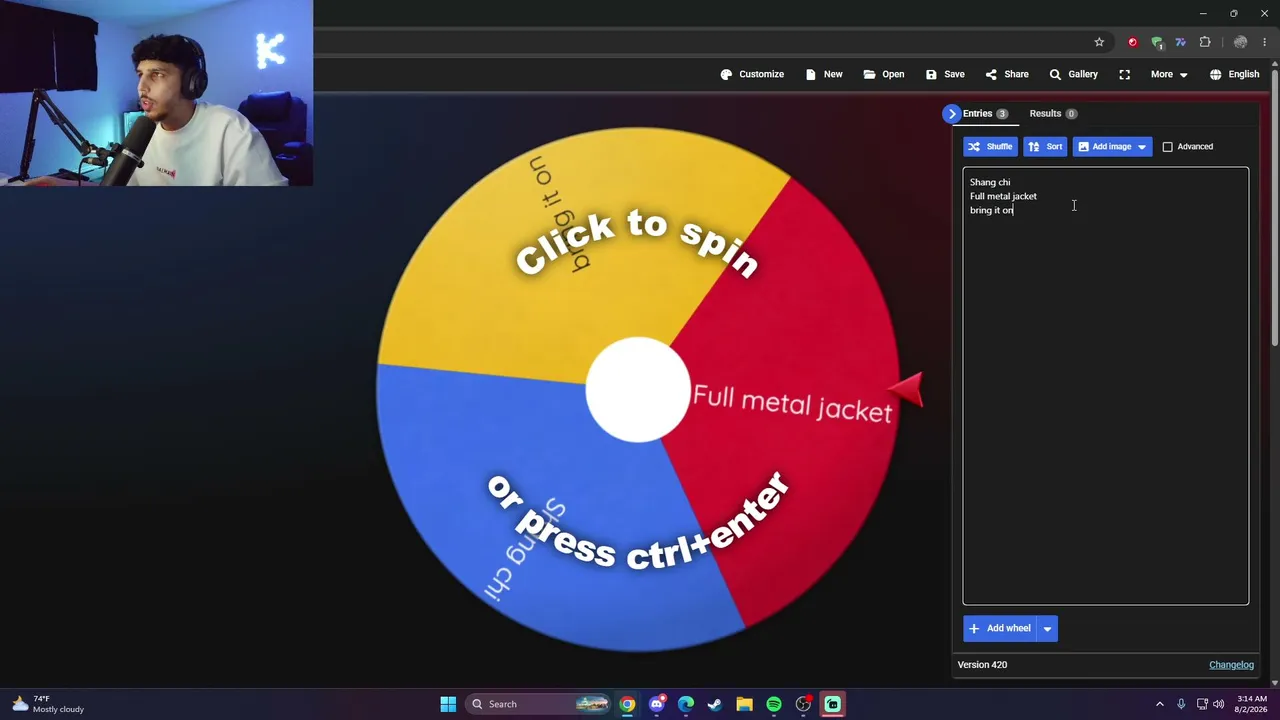
Task: Open Steam from the taskbar
Action: pos(715,704)
